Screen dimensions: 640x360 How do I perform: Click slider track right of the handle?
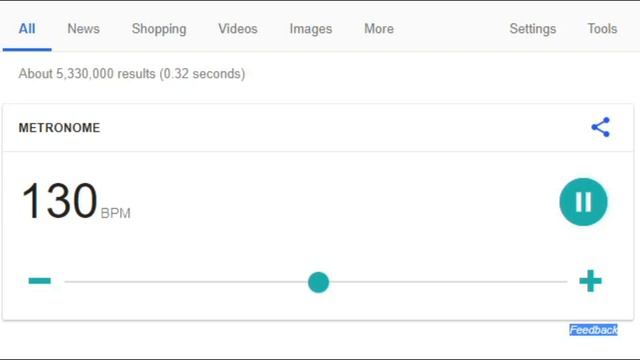449,282
